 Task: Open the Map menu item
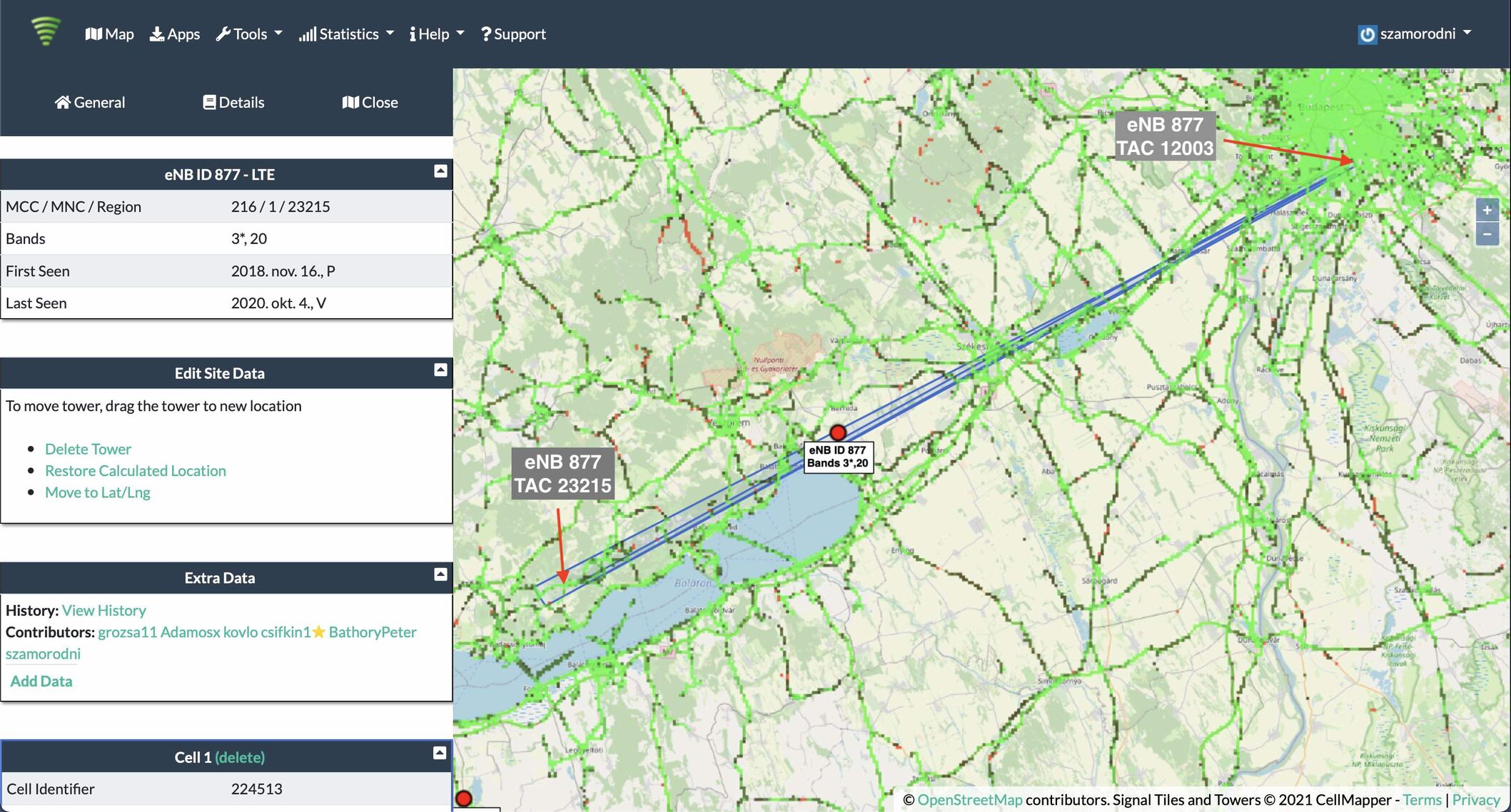(109, 34)
